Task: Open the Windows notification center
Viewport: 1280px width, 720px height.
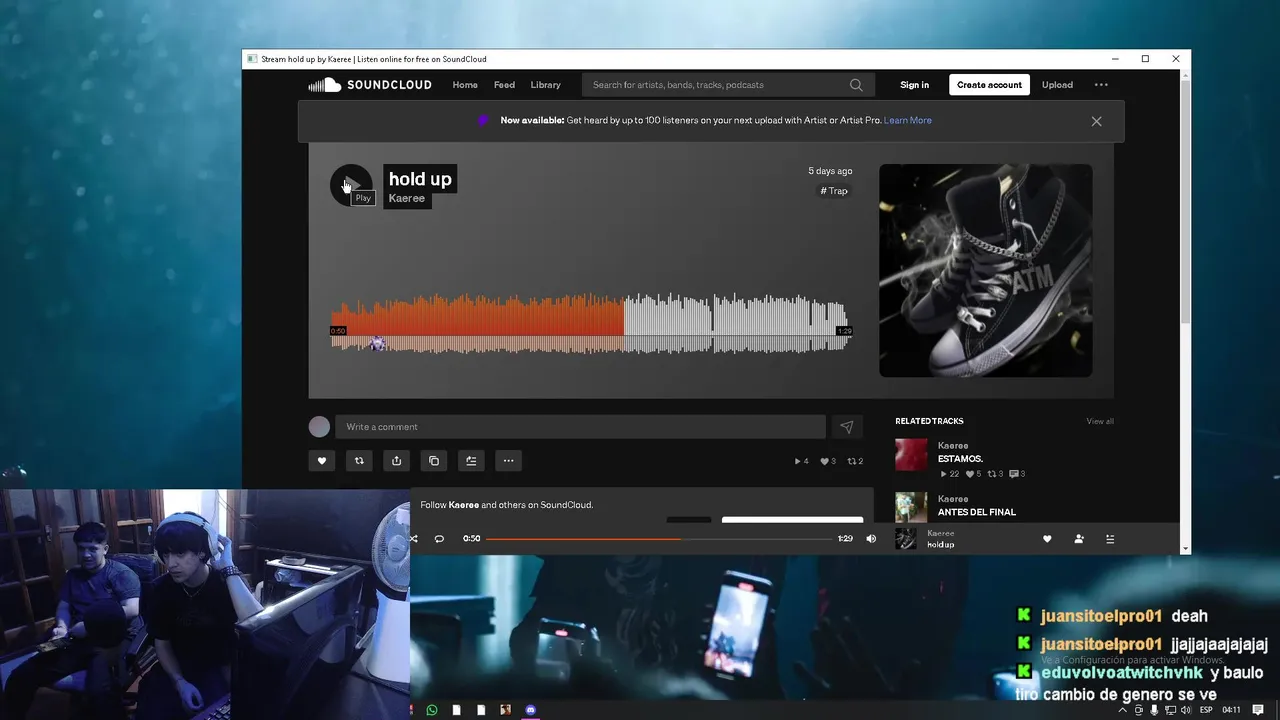Action: (1258, 710)
